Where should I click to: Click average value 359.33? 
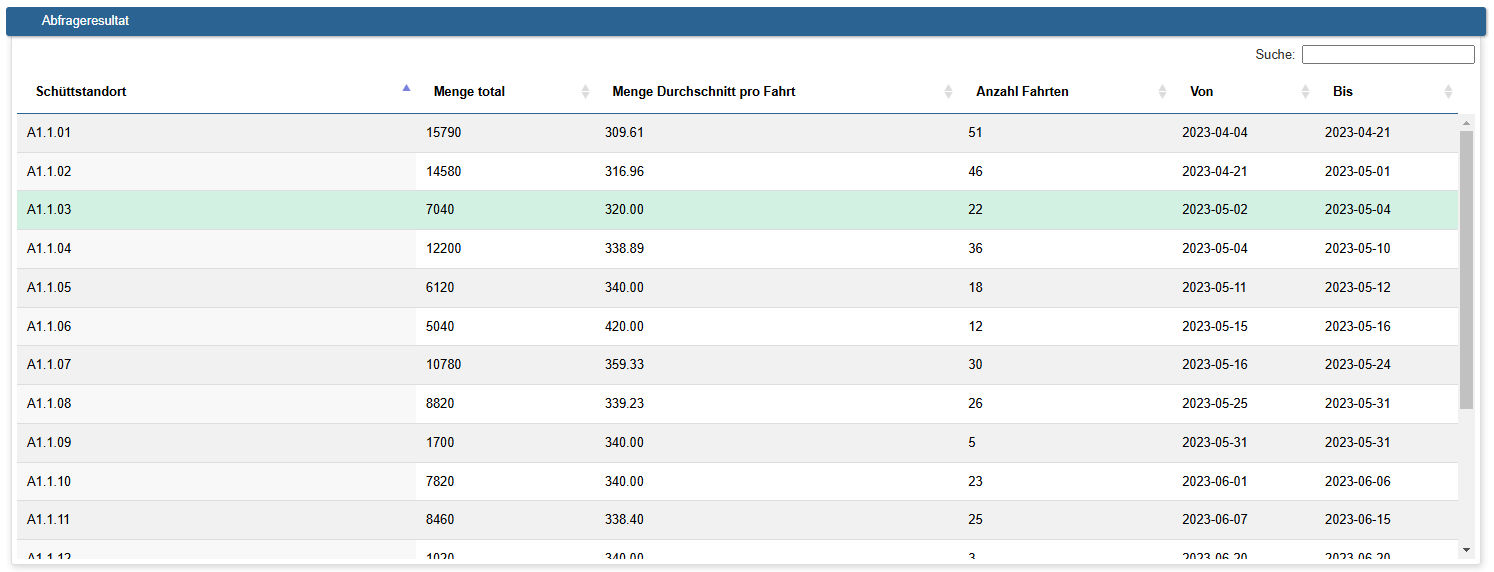[624, 365]
